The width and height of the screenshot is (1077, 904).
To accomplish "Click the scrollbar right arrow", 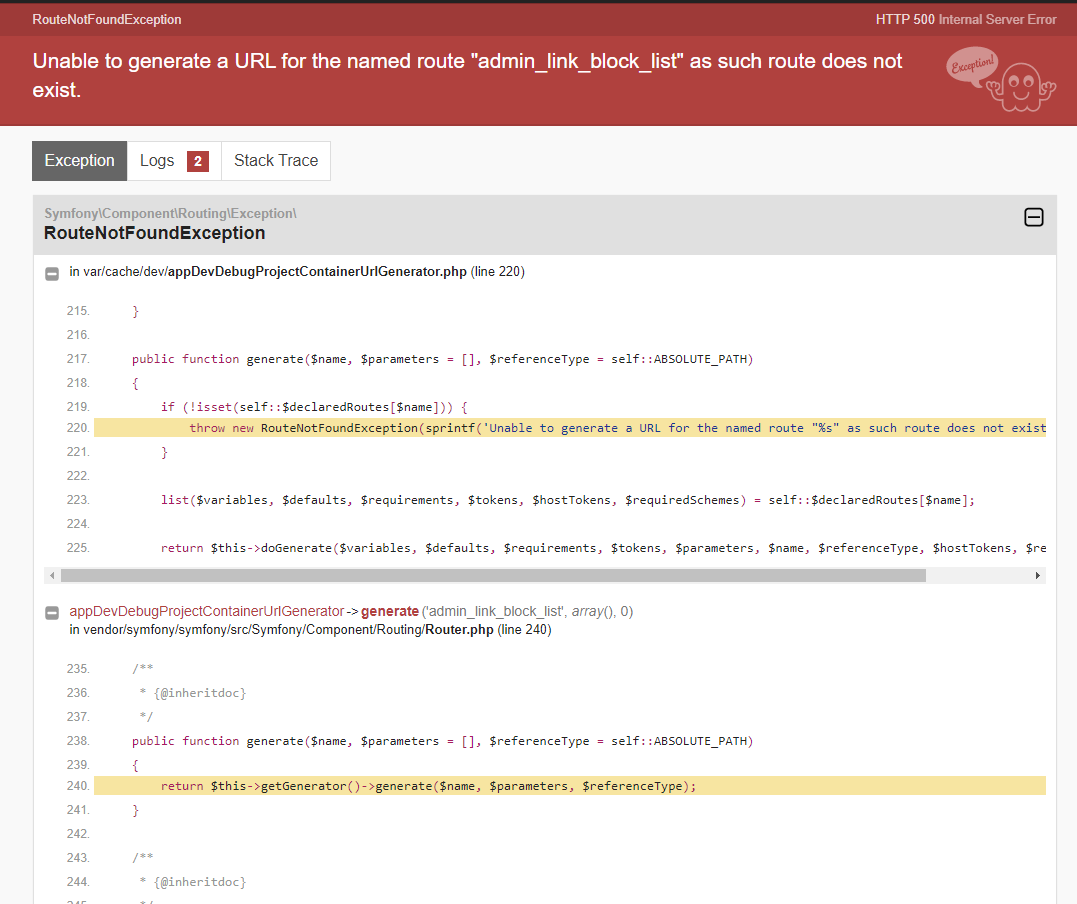I will point(1037,576).
